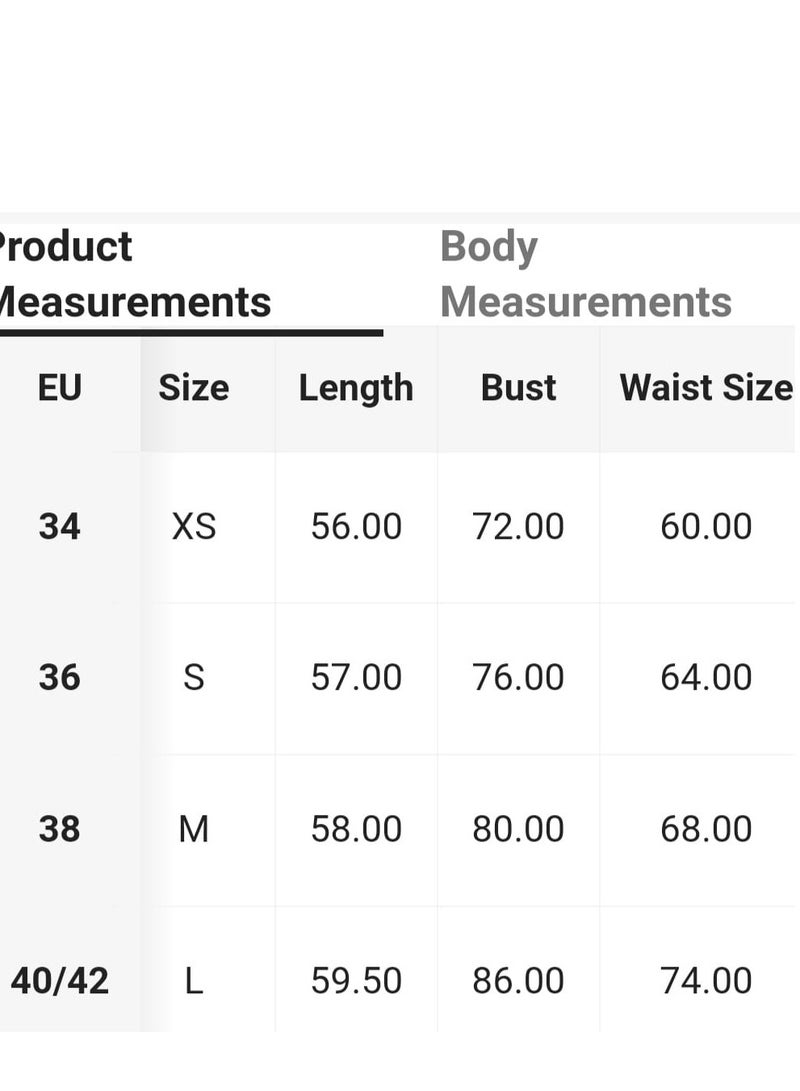Click the 60.00 waist size value
The image size is (800, 1091).
pyautogui.click(x=705, y=526)
